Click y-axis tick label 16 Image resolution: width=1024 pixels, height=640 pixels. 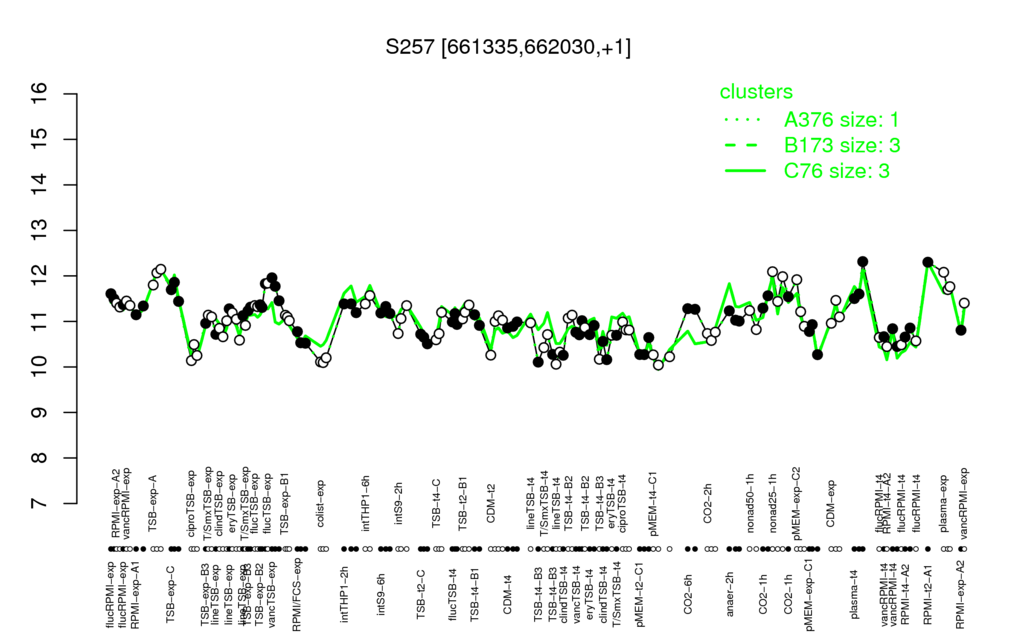[x=39, y=94]
